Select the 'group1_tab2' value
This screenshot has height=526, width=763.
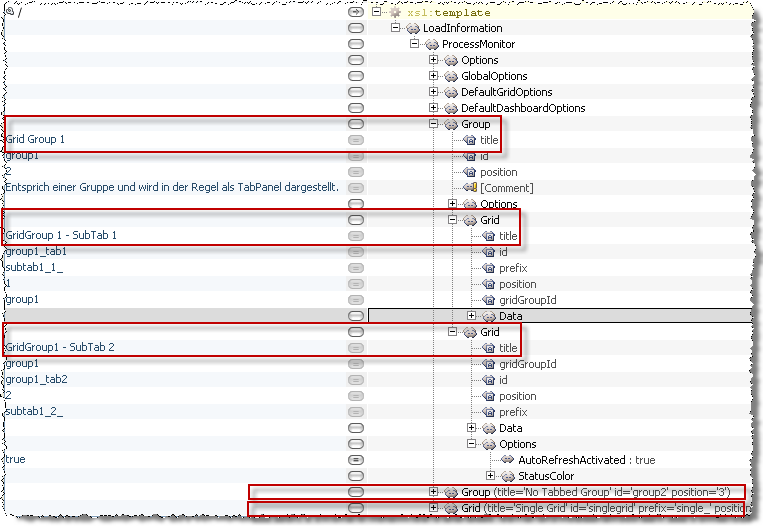[x=36, y=380]
